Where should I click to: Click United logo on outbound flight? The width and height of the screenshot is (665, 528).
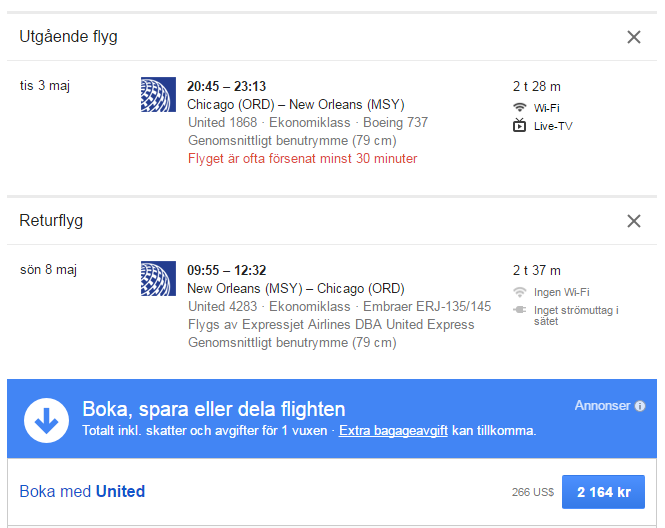(158, 95)
